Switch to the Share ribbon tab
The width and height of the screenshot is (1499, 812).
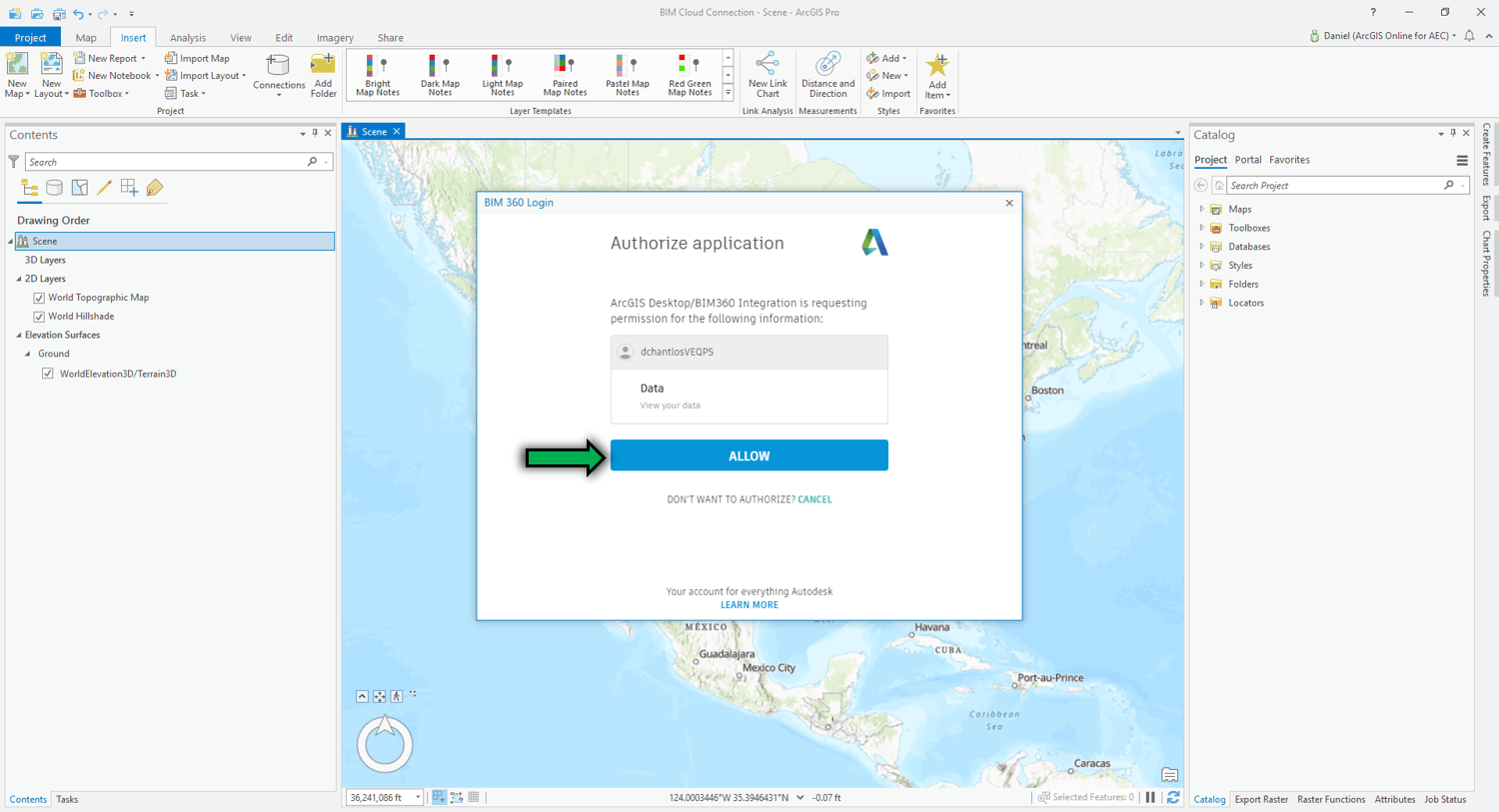[x=391, y=38]
